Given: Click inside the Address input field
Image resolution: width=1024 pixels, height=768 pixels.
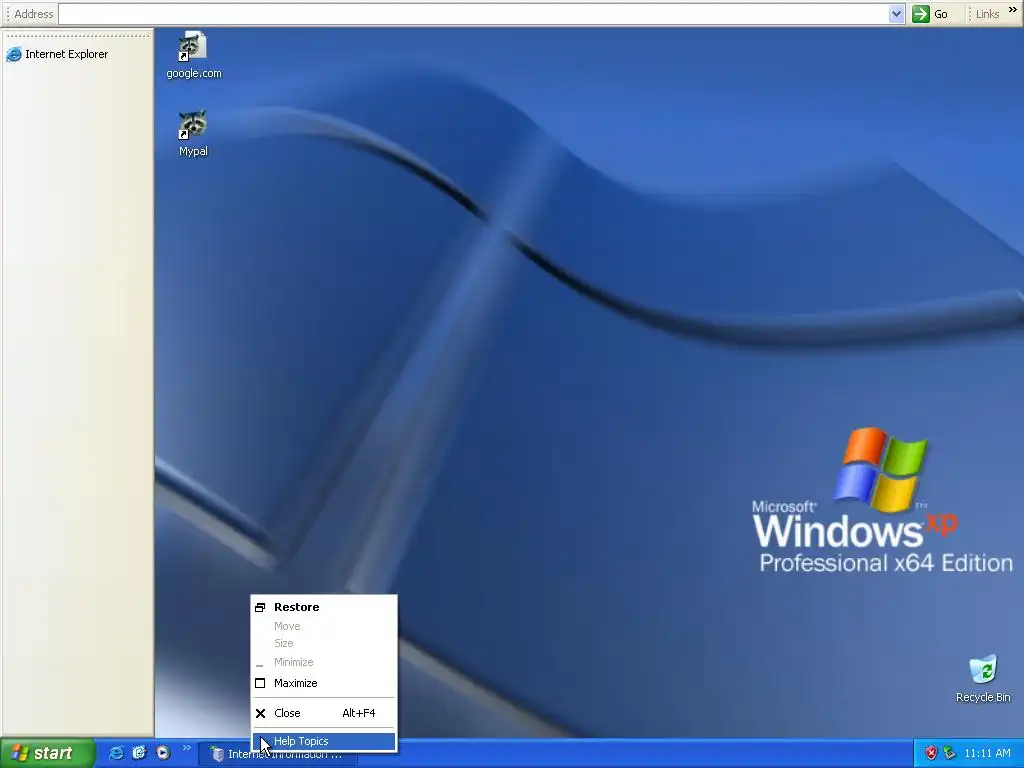Looking at the screenshot, I should pyautogui.click(x=473, y=14).
